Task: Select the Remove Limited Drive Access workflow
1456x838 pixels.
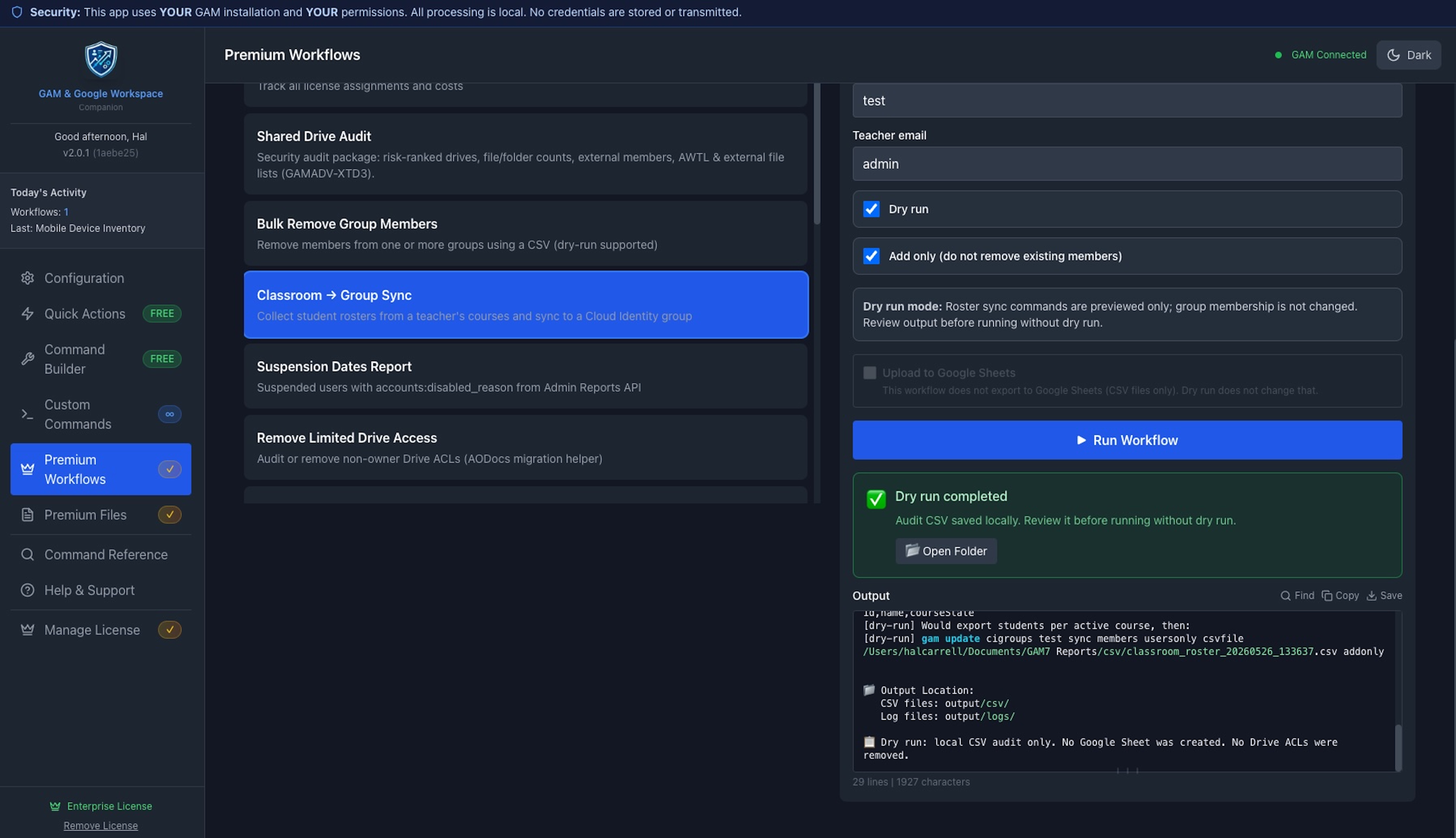Action: click(x=525, y=447)
